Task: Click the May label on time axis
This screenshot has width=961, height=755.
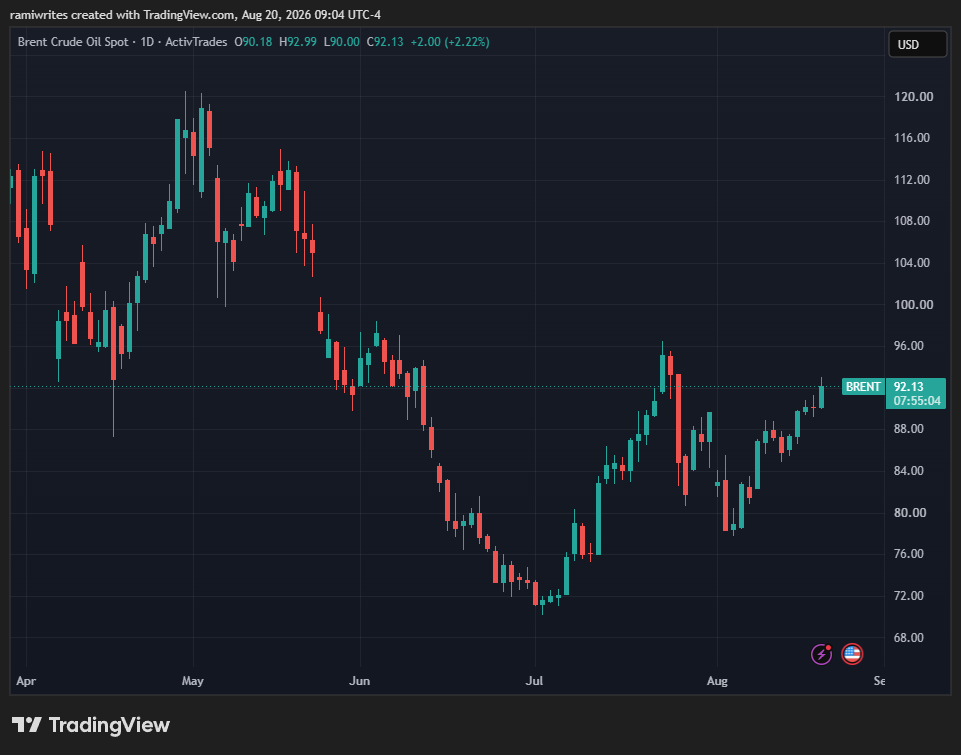Action: coord(192,681)
